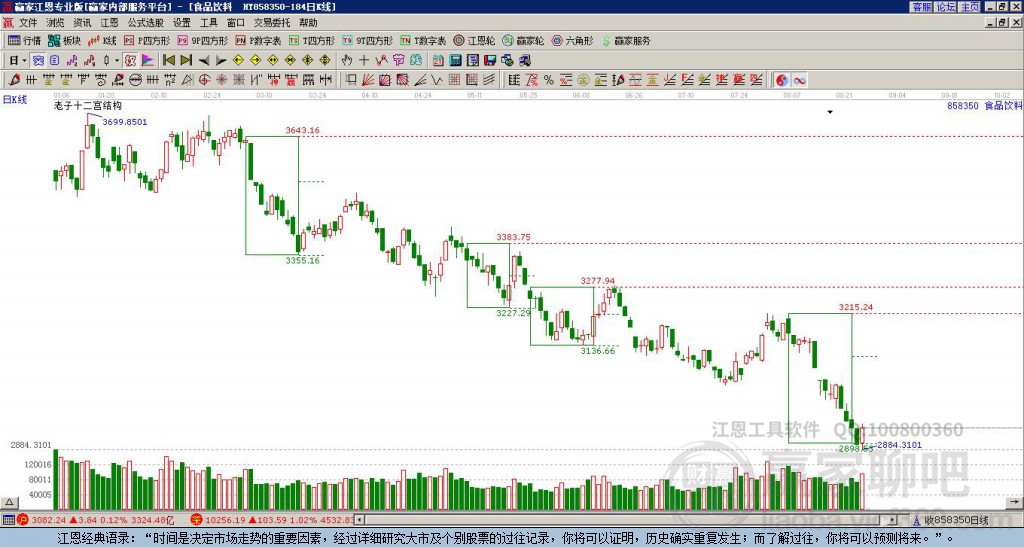This screenshot has height=548, width=1024.
Task: Open the 赢家轮 wheel tool
Action: click(x=523, y=40)
